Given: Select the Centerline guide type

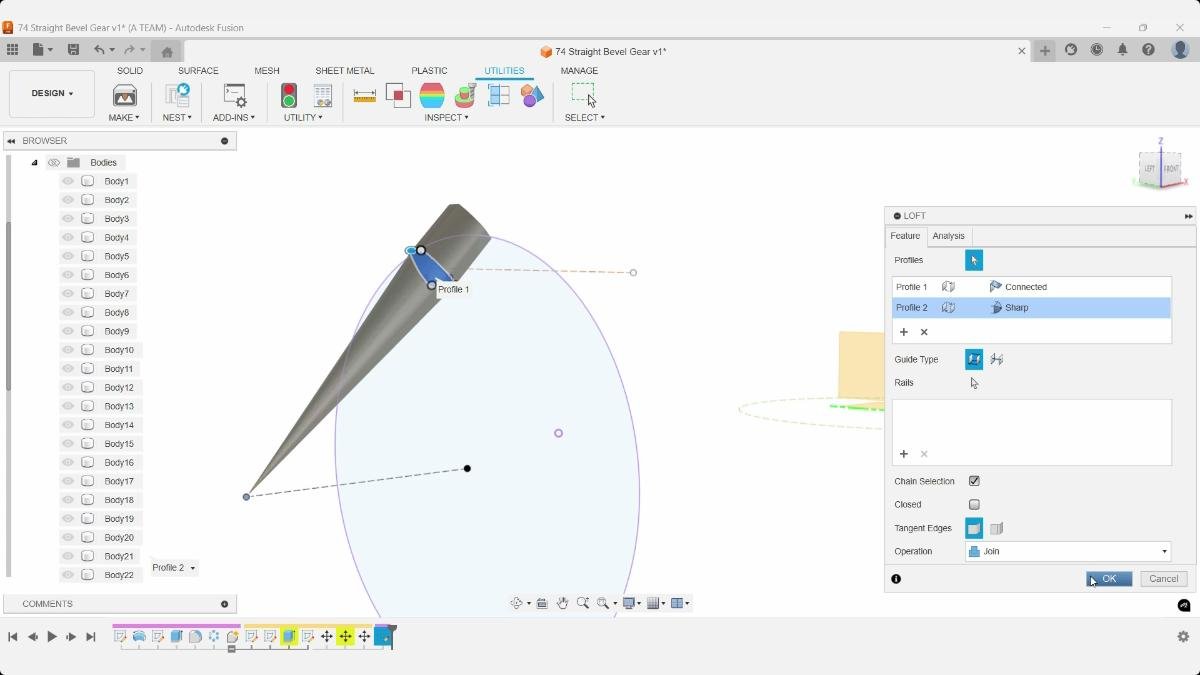Looking at the screenshot, I should click(996, 359).
